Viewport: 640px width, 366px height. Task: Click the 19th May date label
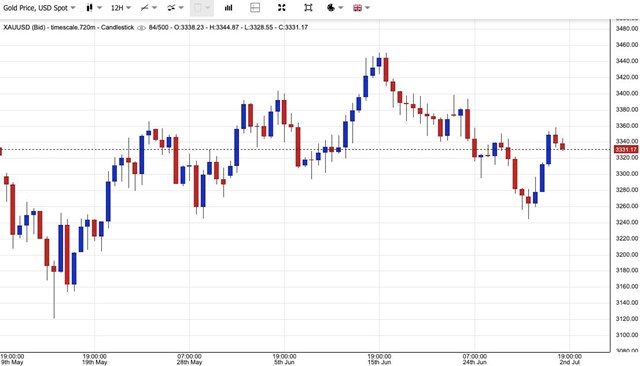[95, 362]
